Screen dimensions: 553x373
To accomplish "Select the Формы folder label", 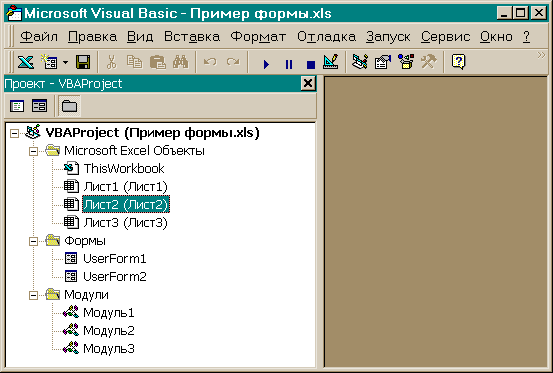I will pos(85,241).
